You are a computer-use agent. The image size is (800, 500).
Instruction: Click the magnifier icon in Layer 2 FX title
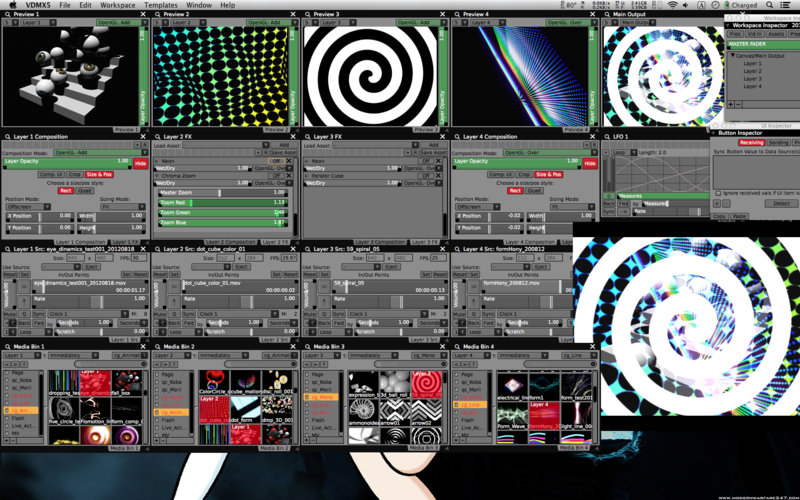(x=158, y=137)
